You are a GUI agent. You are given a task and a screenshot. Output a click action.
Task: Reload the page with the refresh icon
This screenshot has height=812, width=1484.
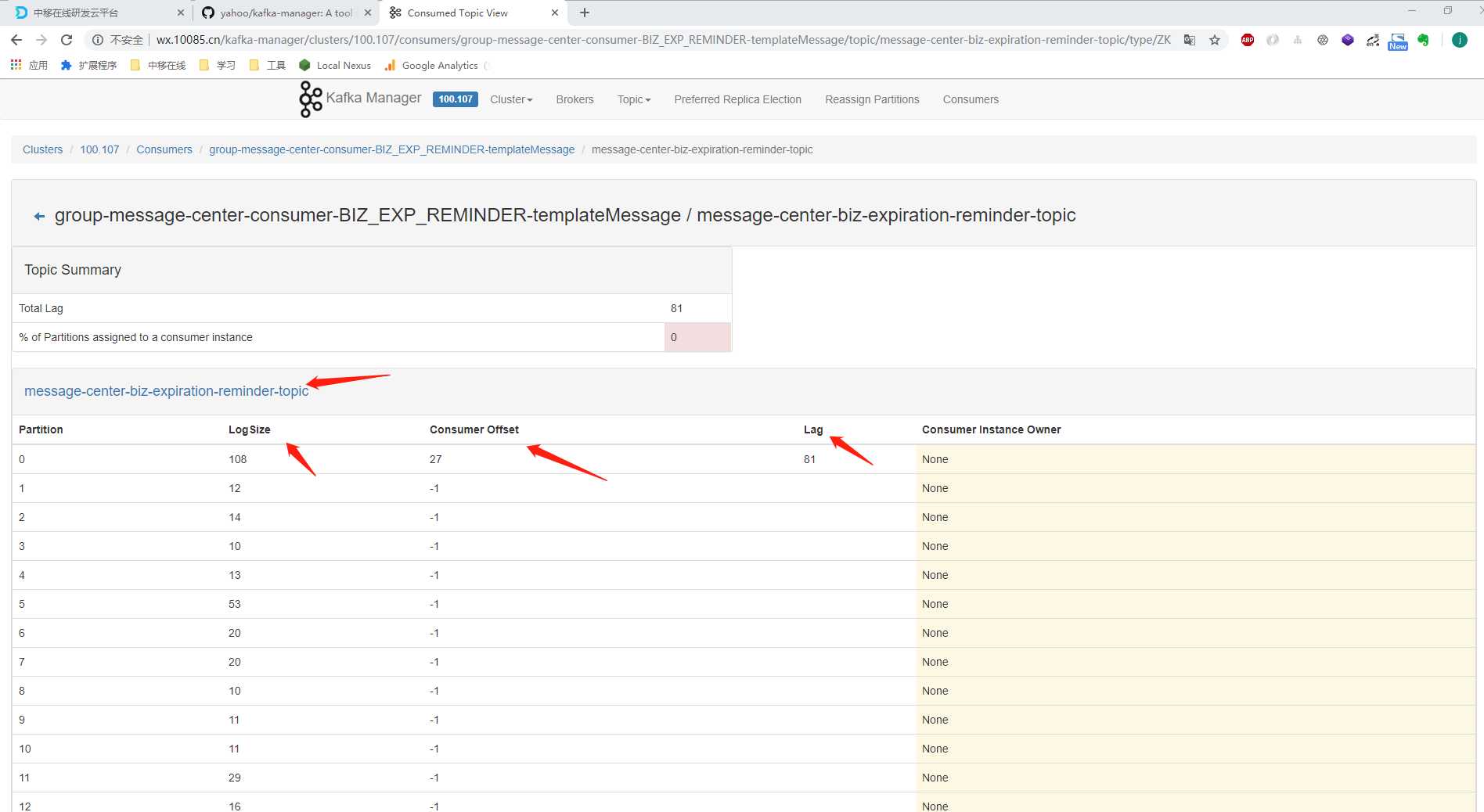click(x=67, y=40)
